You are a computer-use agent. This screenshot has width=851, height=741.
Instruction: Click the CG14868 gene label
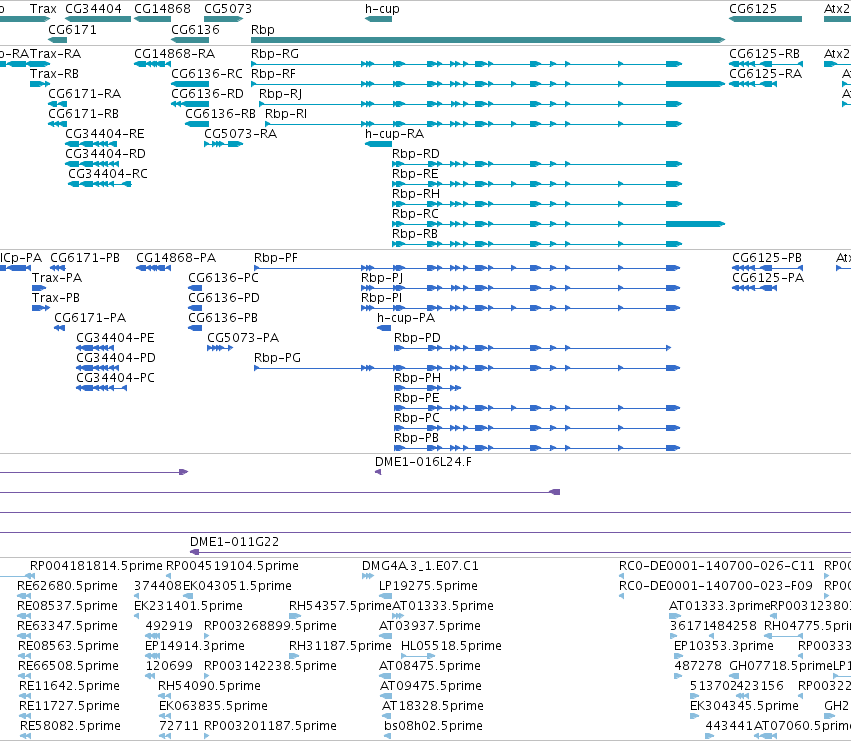point(162,9)
